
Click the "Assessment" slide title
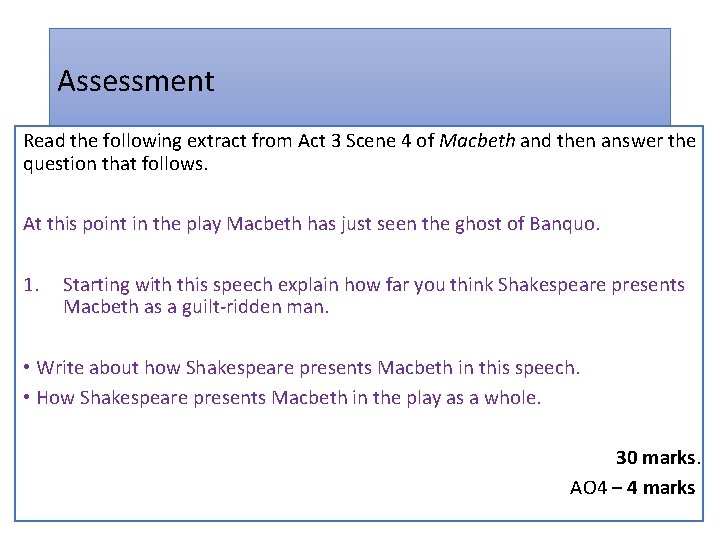(136, 81)
